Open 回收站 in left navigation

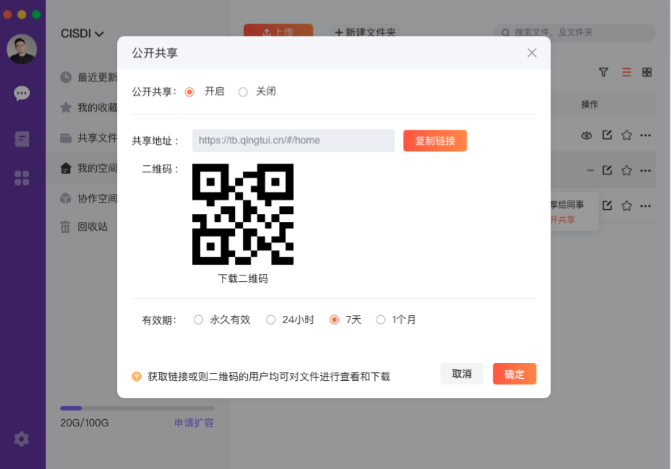(84, 226)
